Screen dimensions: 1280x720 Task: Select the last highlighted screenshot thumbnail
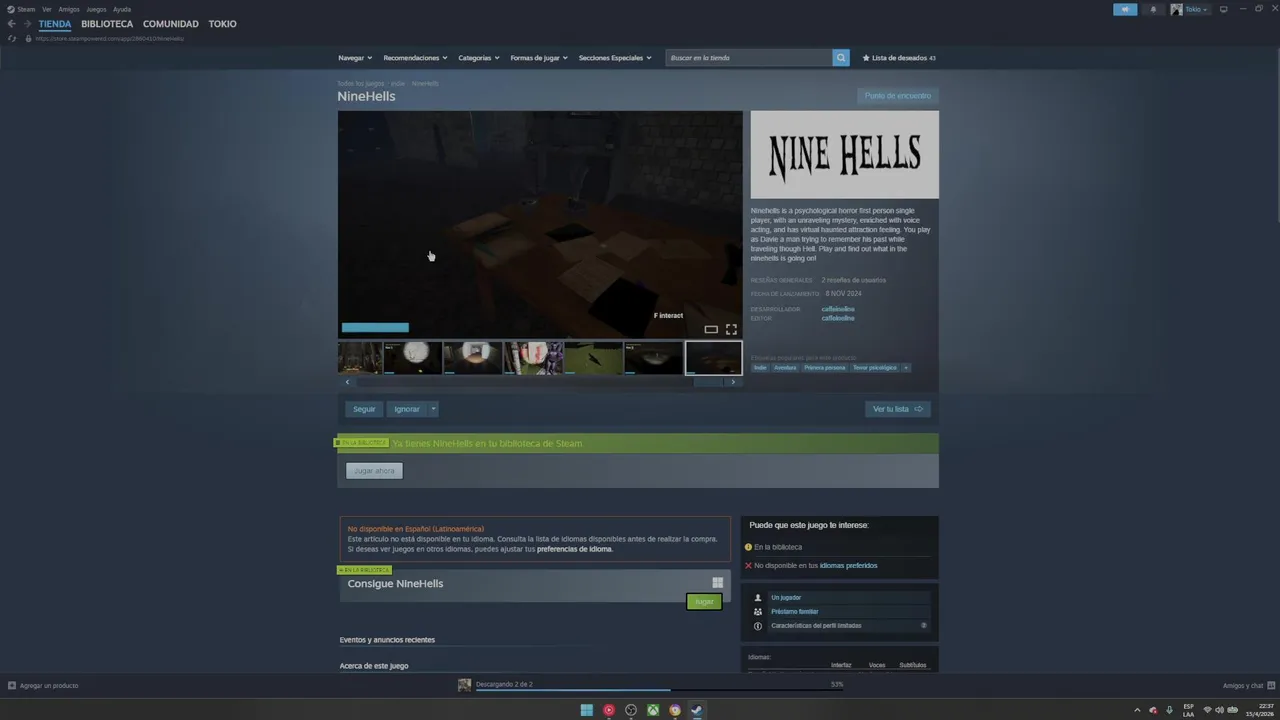(713, 358)
